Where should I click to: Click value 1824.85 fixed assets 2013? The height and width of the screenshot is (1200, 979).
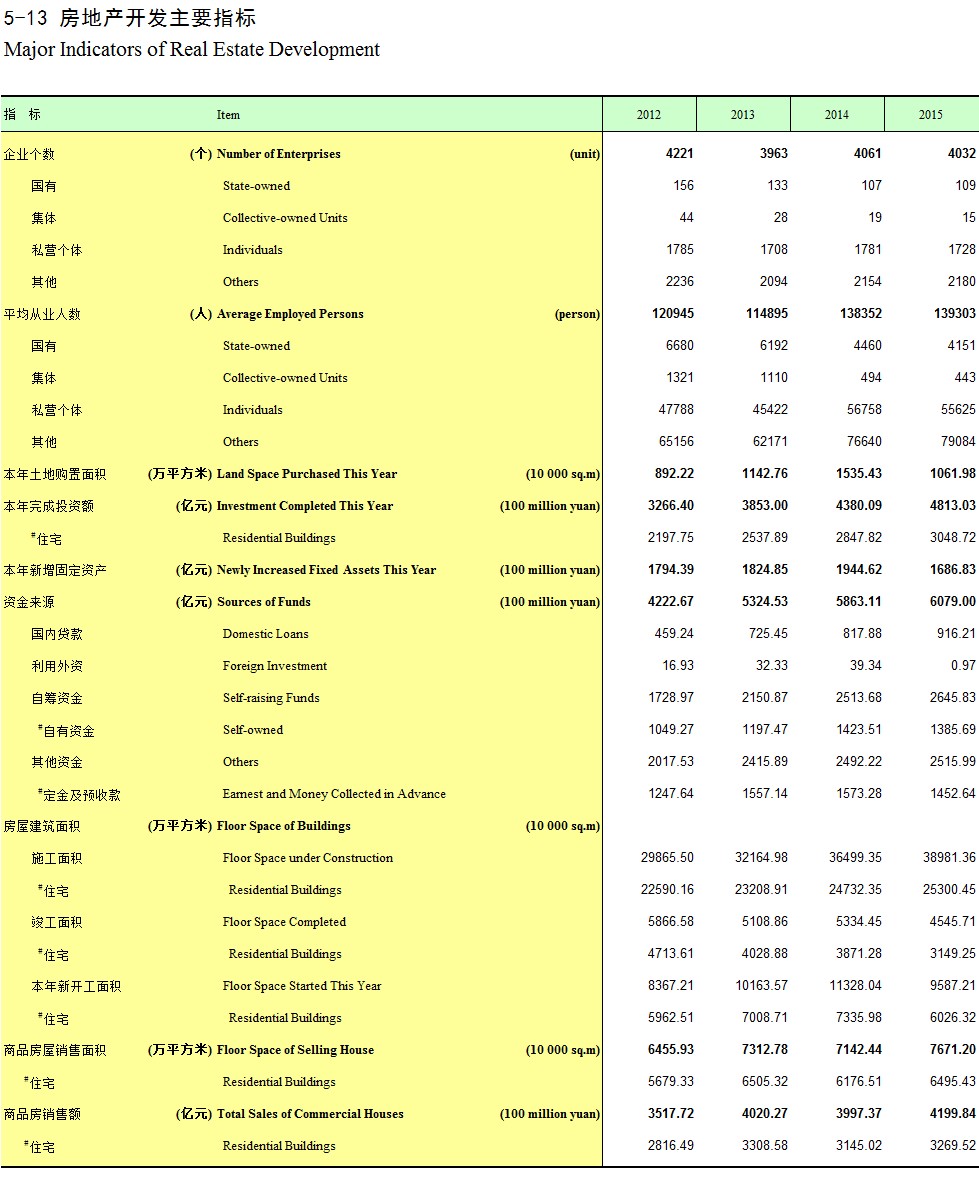pyautogui.click(x=765, y=570)
